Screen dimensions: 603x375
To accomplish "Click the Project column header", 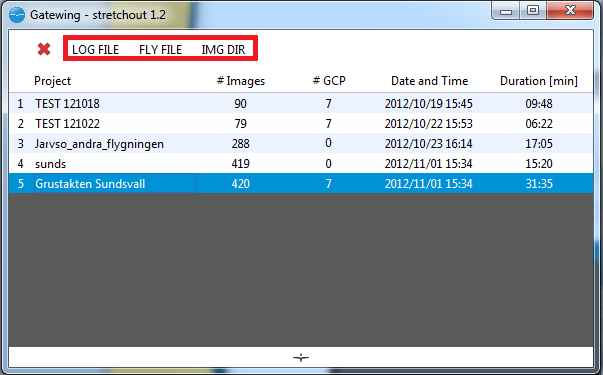I will [53, 81].
